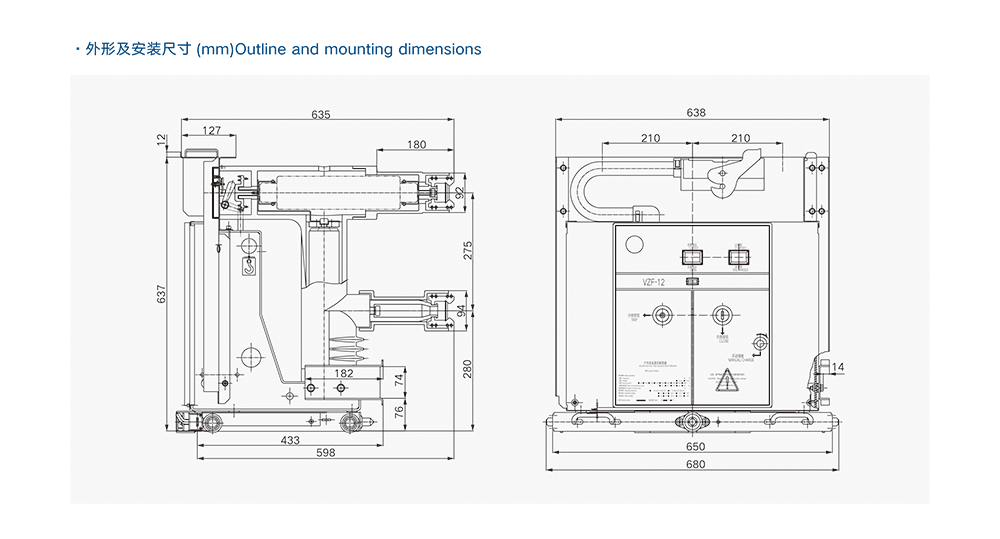
Task: Click the small counter window below VZF-12
Action: click(x=692, y=282)
